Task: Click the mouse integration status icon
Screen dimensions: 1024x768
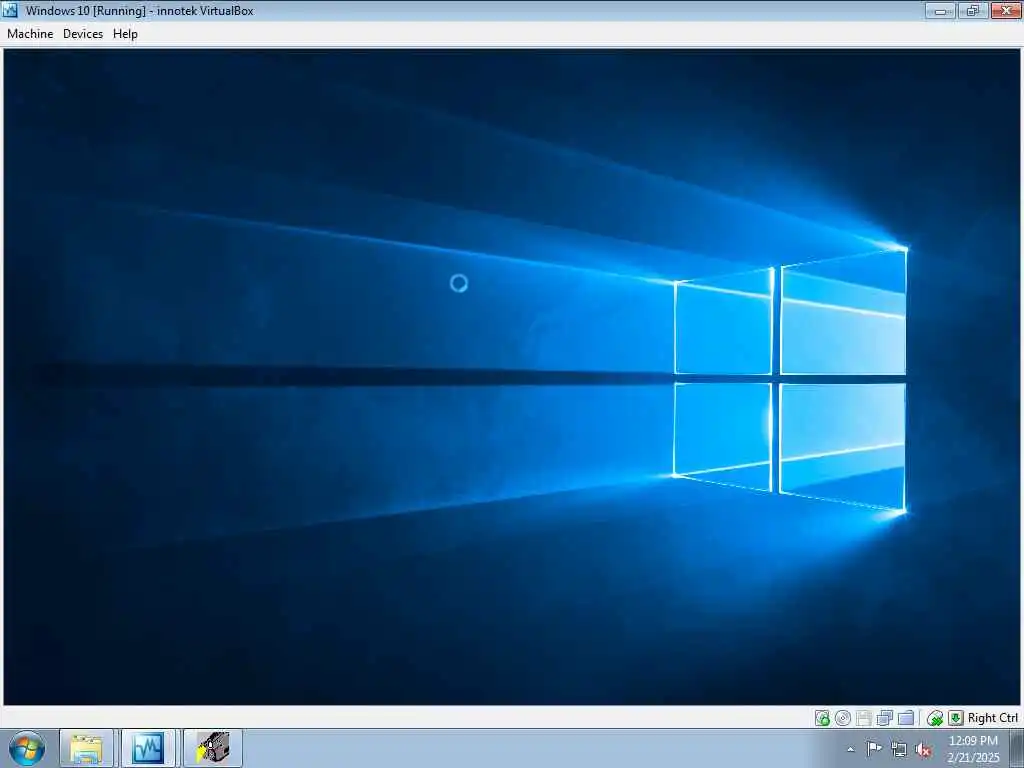Action: 935,718
